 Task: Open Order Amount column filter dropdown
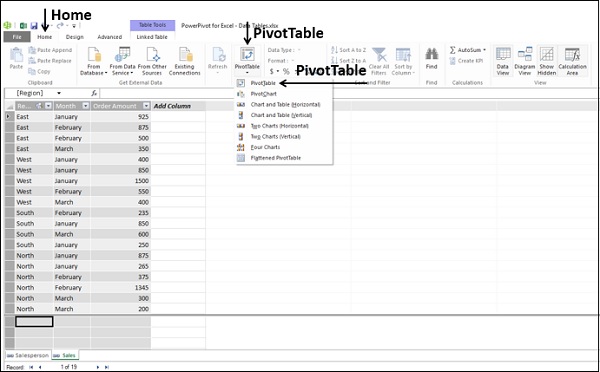click(146, 106)
